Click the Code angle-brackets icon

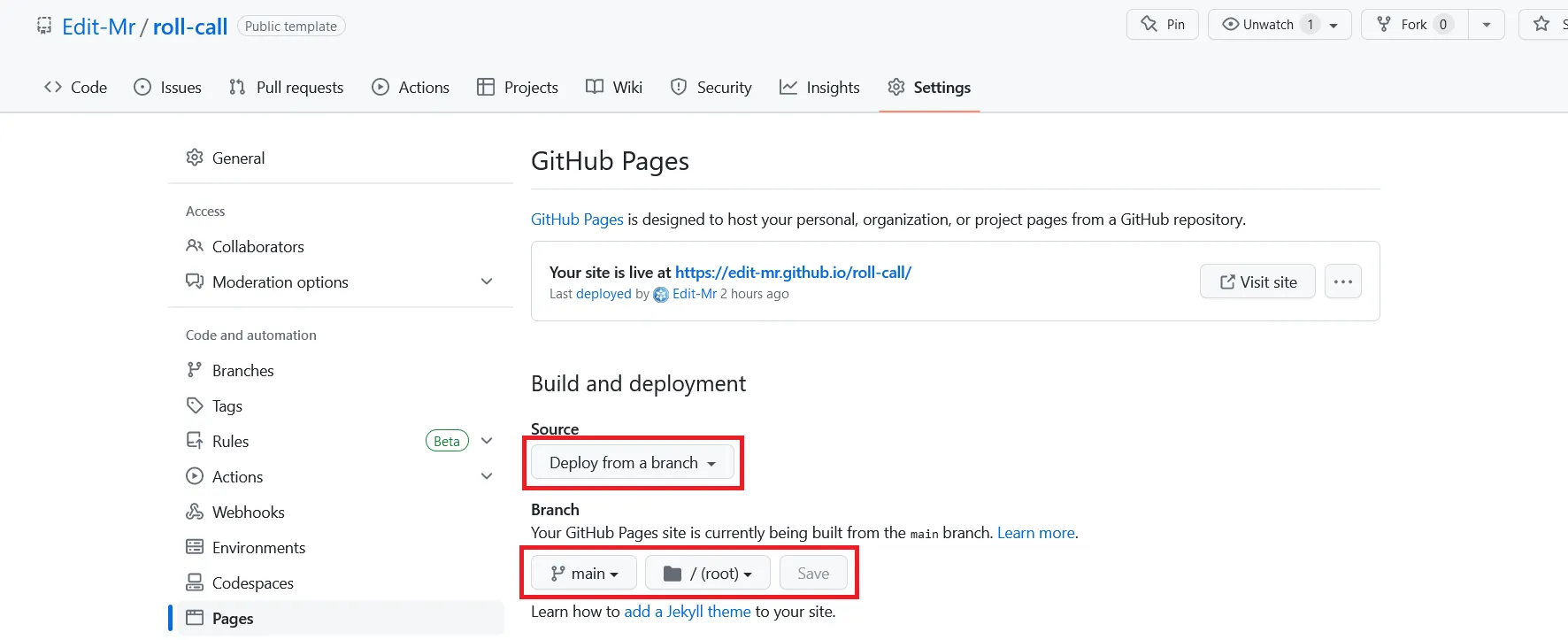pyautogui.click(x=53, y=87)
